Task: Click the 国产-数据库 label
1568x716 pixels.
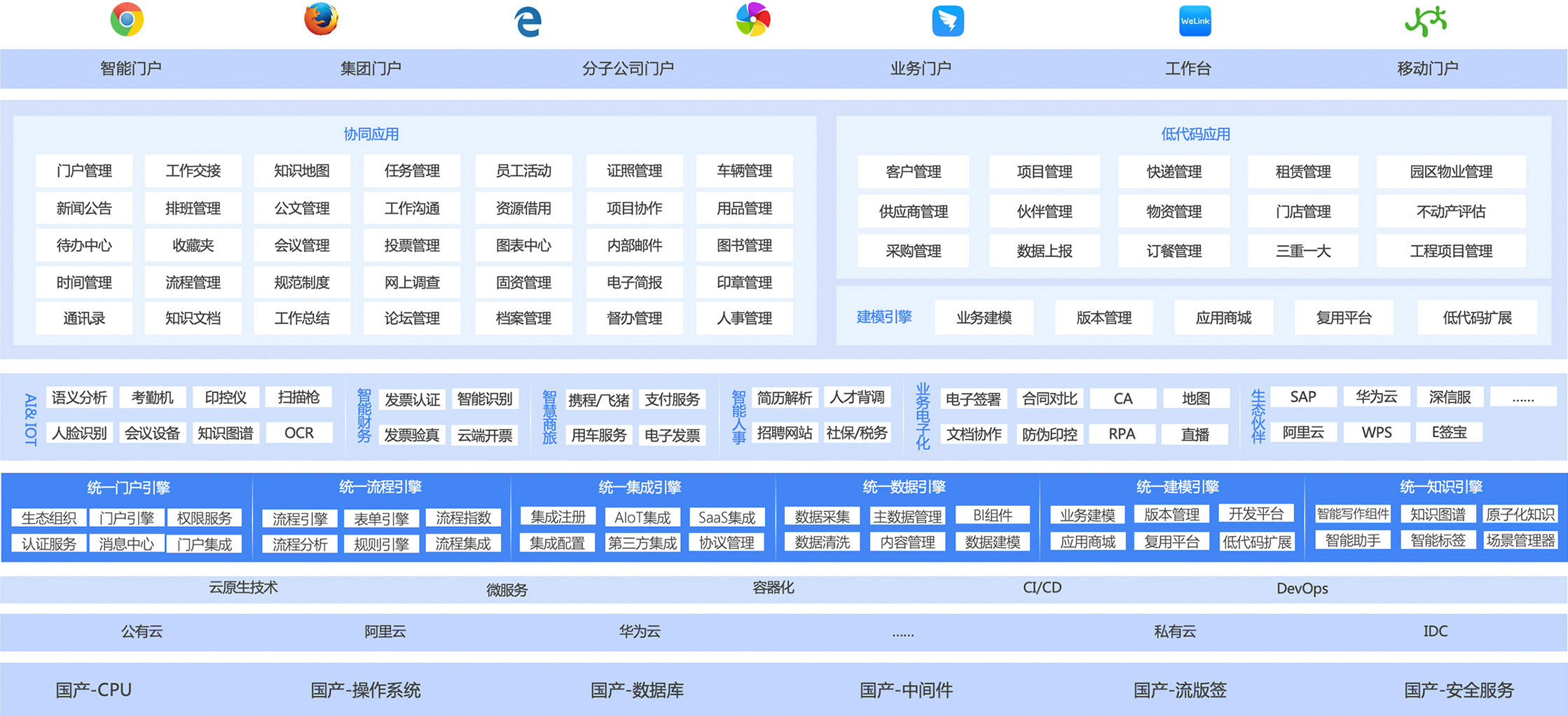Action: tap(637, 690)
